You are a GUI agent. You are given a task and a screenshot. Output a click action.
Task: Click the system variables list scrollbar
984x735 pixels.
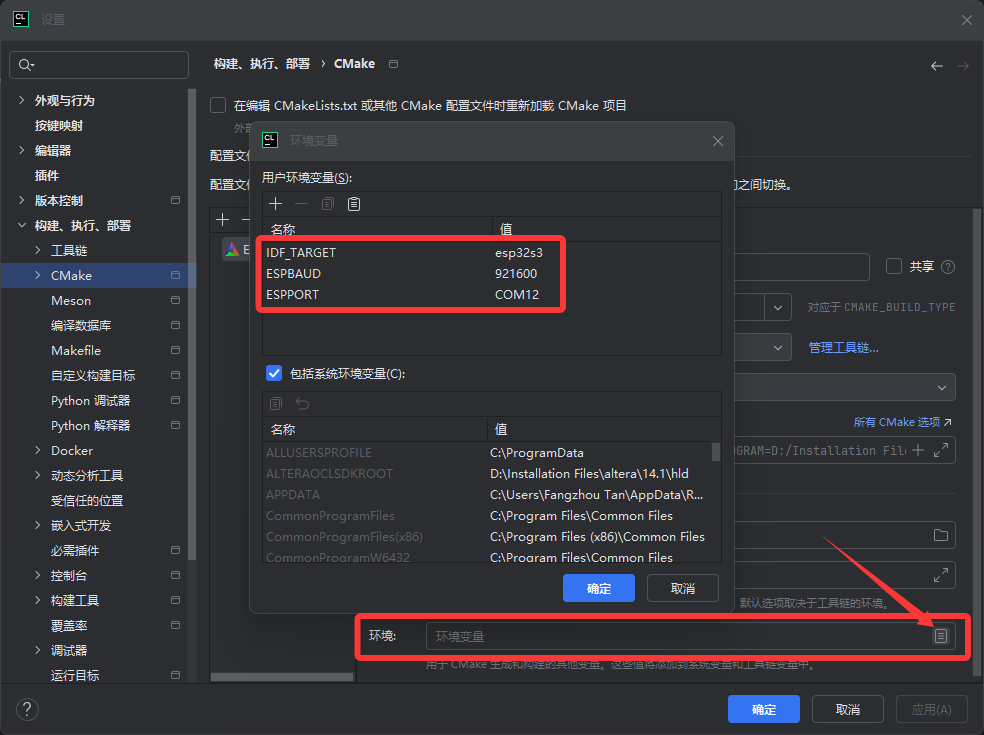point(715,452)
